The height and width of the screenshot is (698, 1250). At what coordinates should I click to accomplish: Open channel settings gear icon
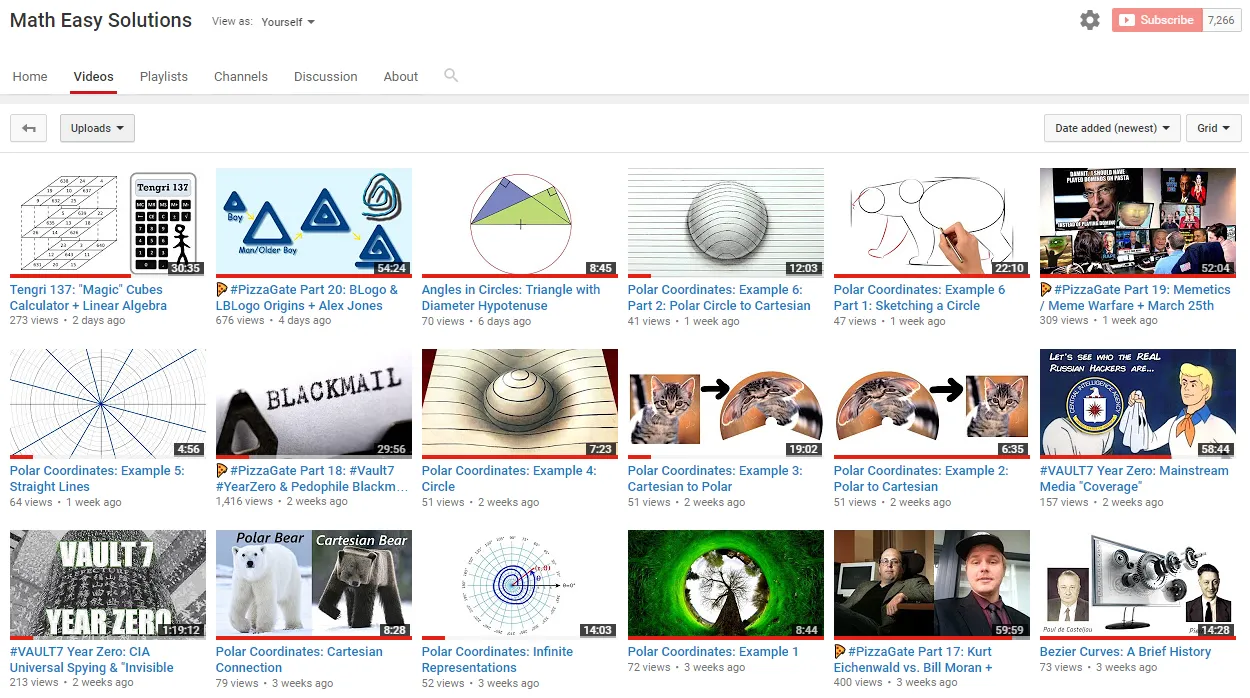pos(1090,20)
